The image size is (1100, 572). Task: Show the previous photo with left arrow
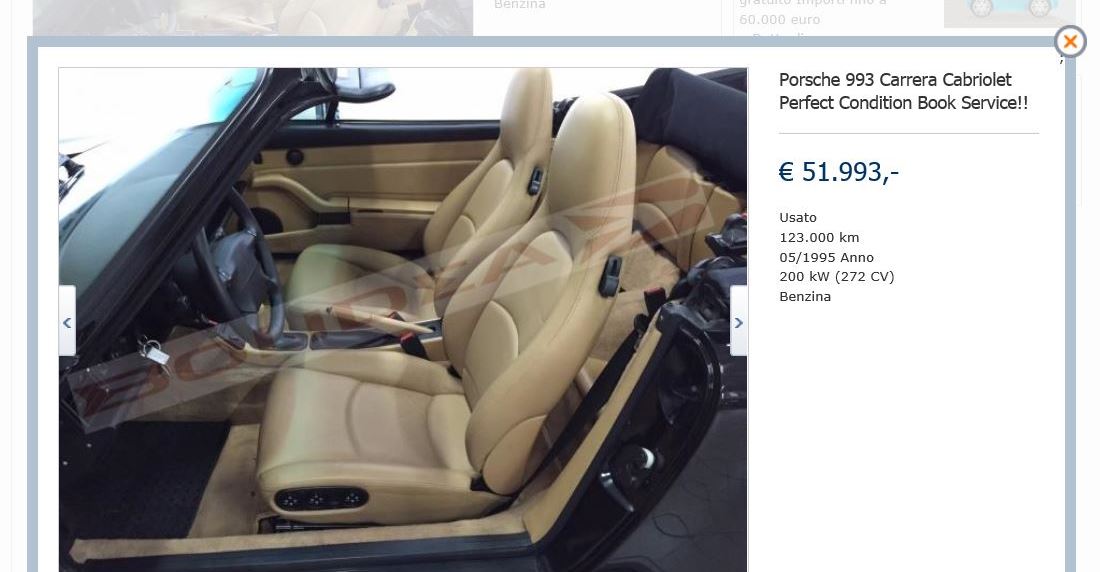pyautogui.click(x=67, y=321)
